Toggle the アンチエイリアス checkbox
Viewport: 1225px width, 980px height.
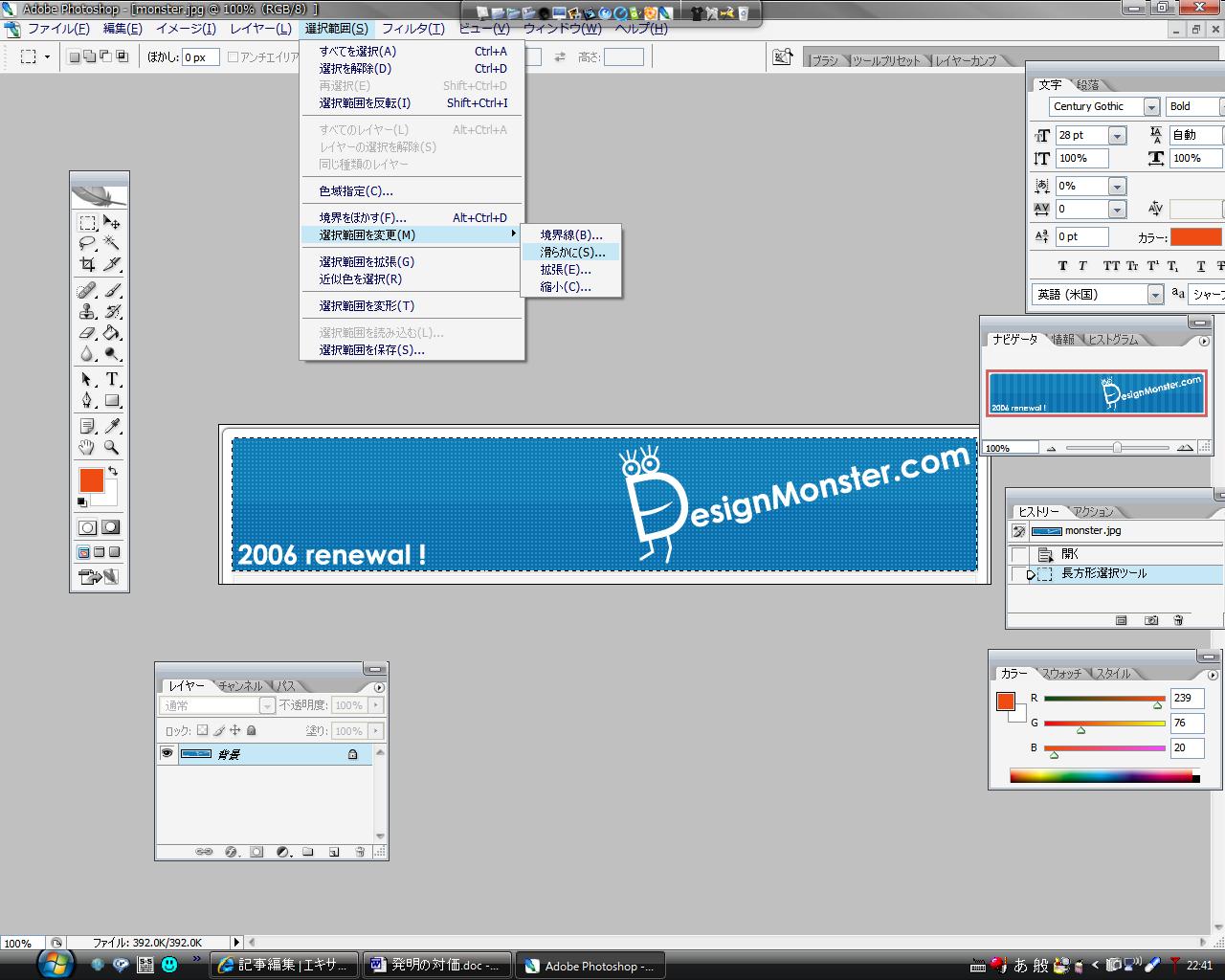coord(233,57)
